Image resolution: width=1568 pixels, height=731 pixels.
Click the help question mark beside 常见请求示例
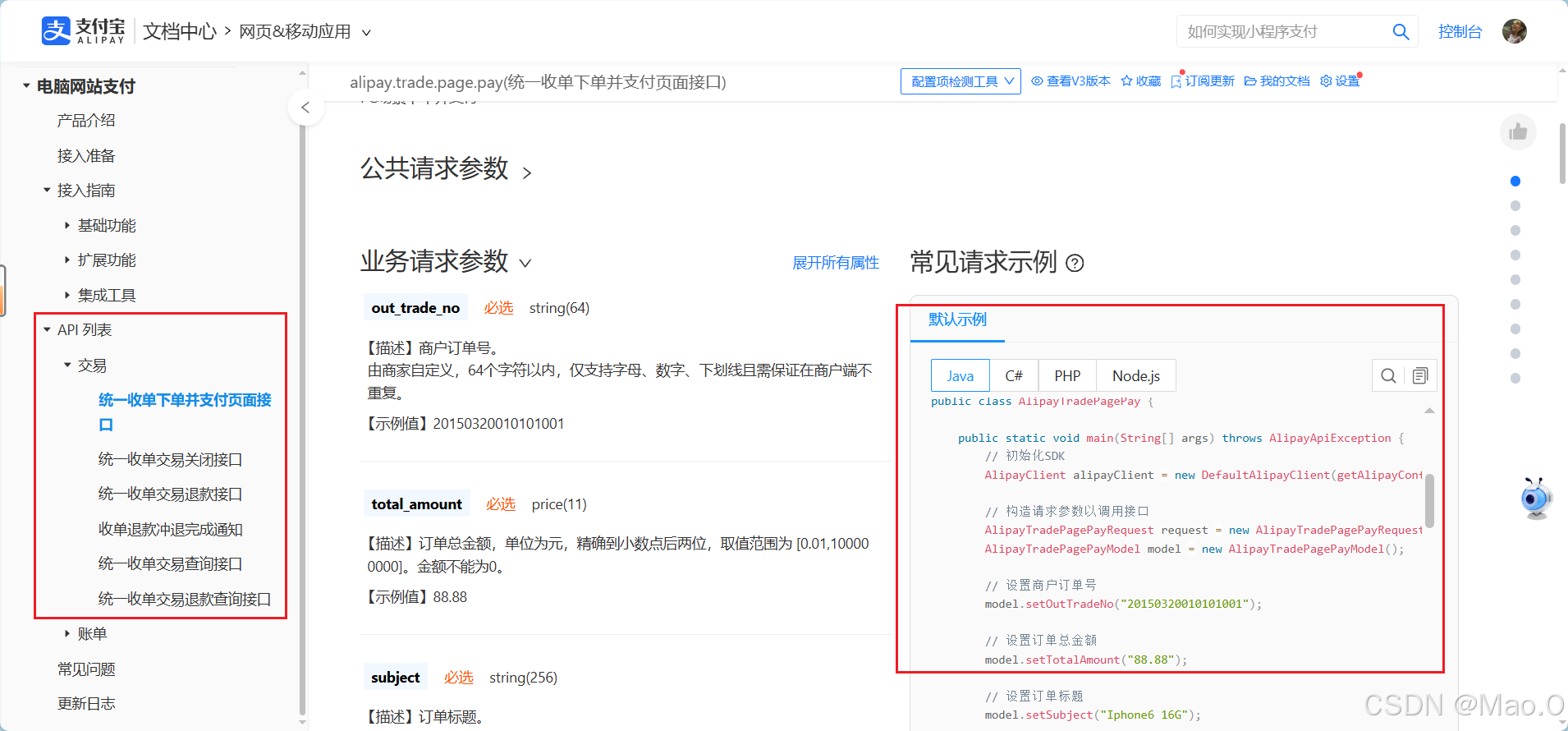pyautogui.click(x=1075, y=263)
